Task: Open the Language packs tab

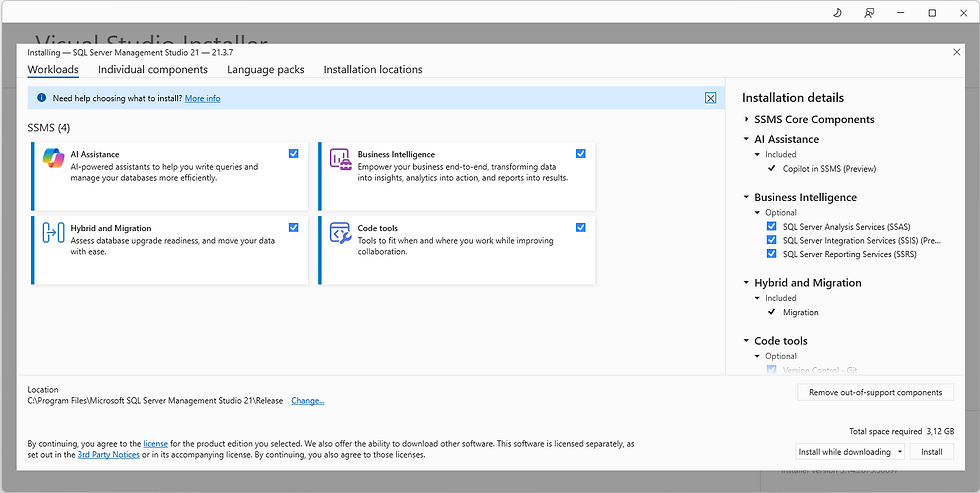Action: point(265,70)
